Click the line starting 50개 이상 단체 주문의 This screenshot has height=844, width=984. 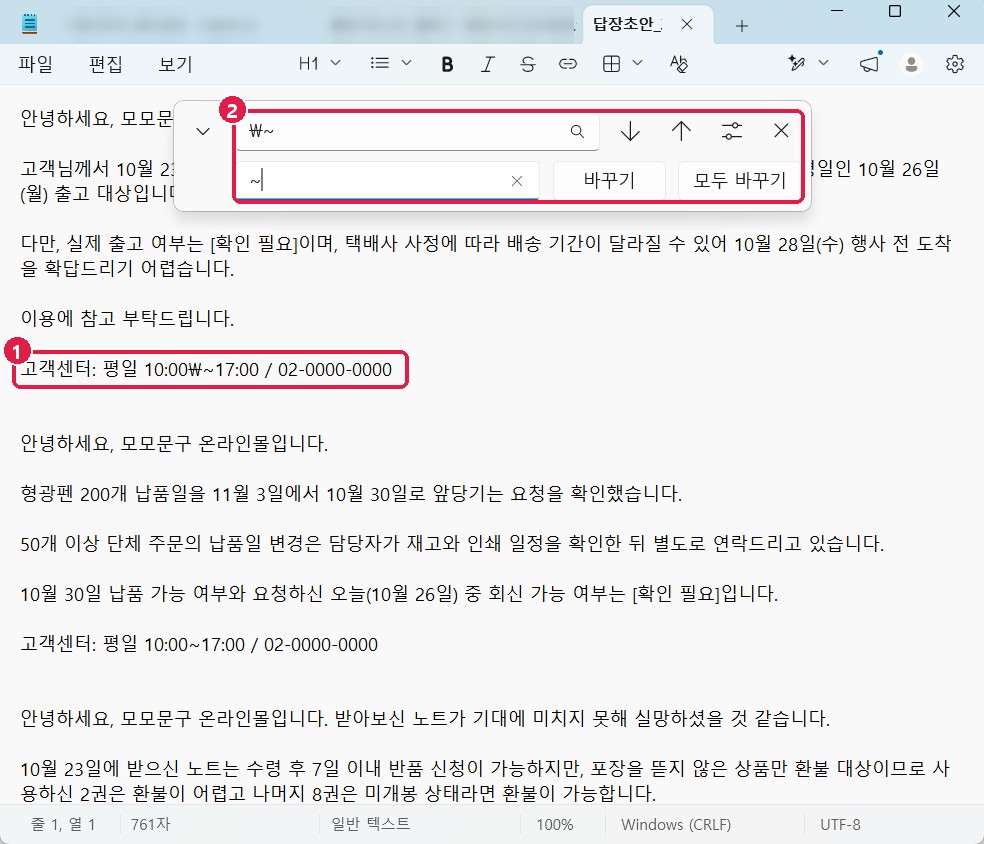tap(452, 543)
